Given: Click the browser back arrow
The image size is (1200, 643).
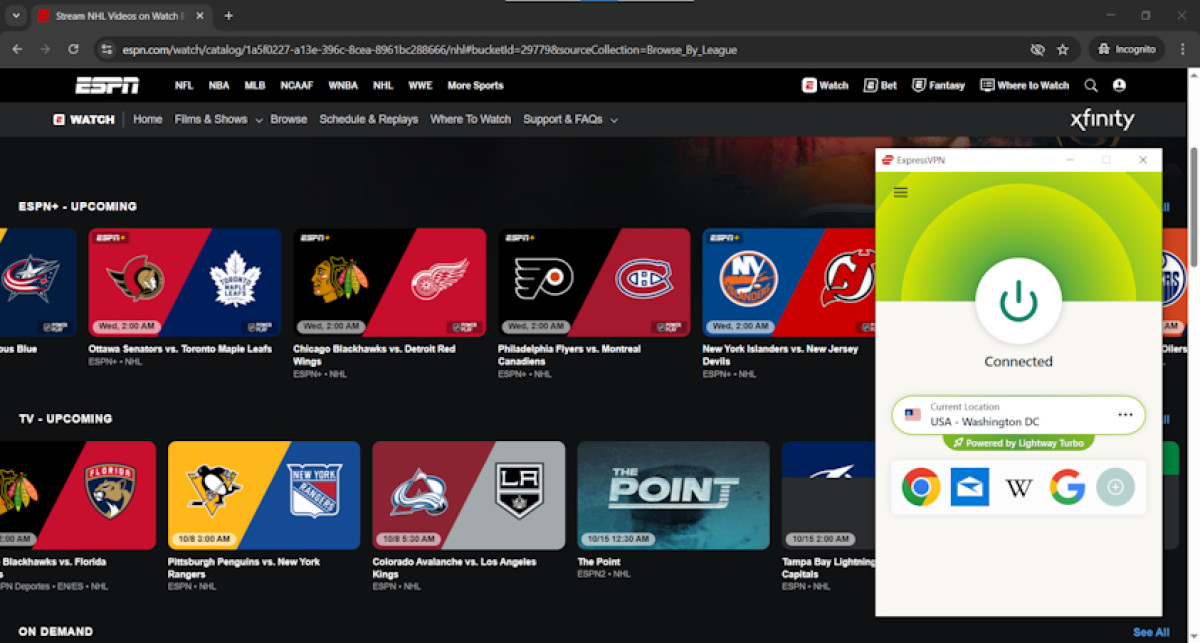Looking at the screenshot, I should (17, 49).
